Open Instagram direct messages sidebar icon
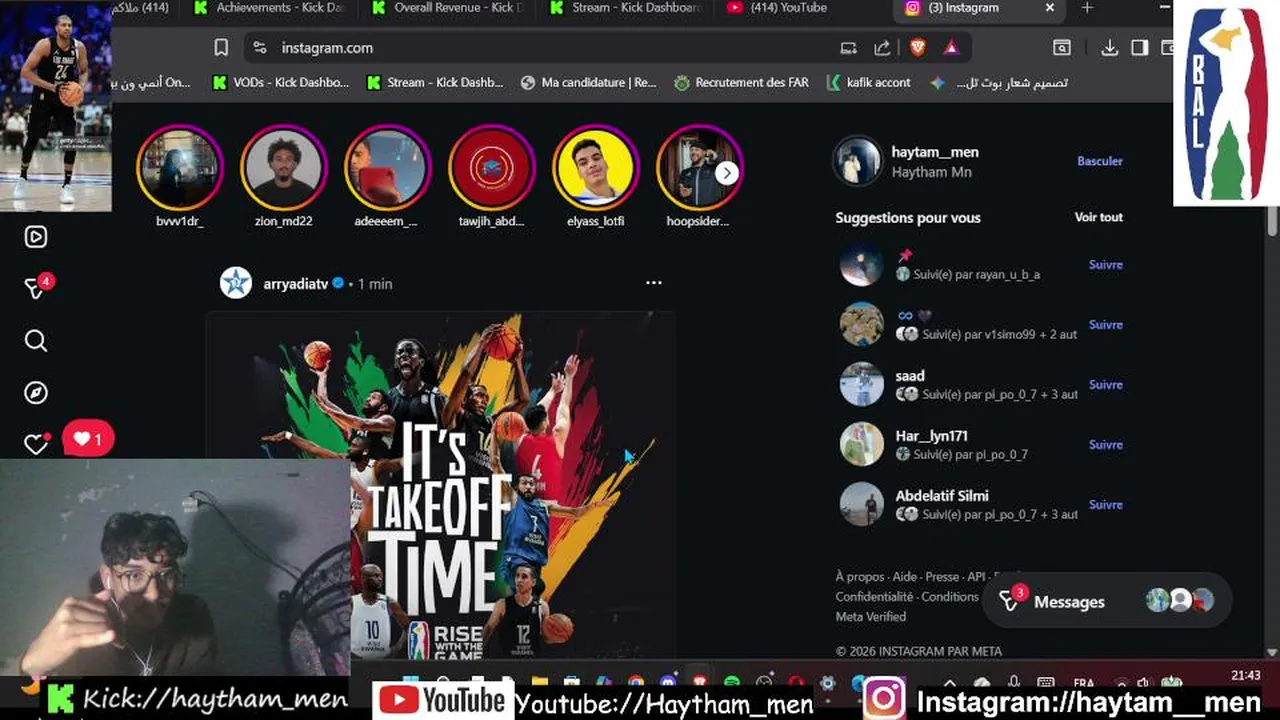The width and height of the screenshot is (1280, 720). pyautogui.click(x=36, y=288)
